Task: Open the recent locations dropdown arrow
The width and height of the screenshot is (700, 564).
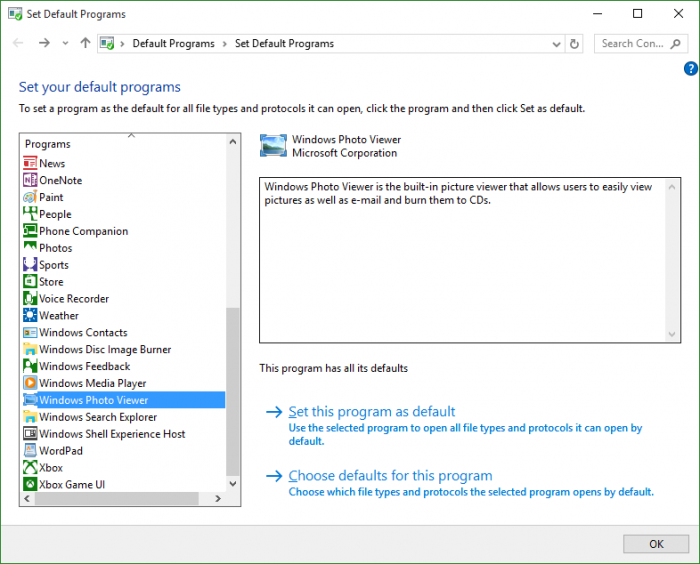Action: coord(66,43)
